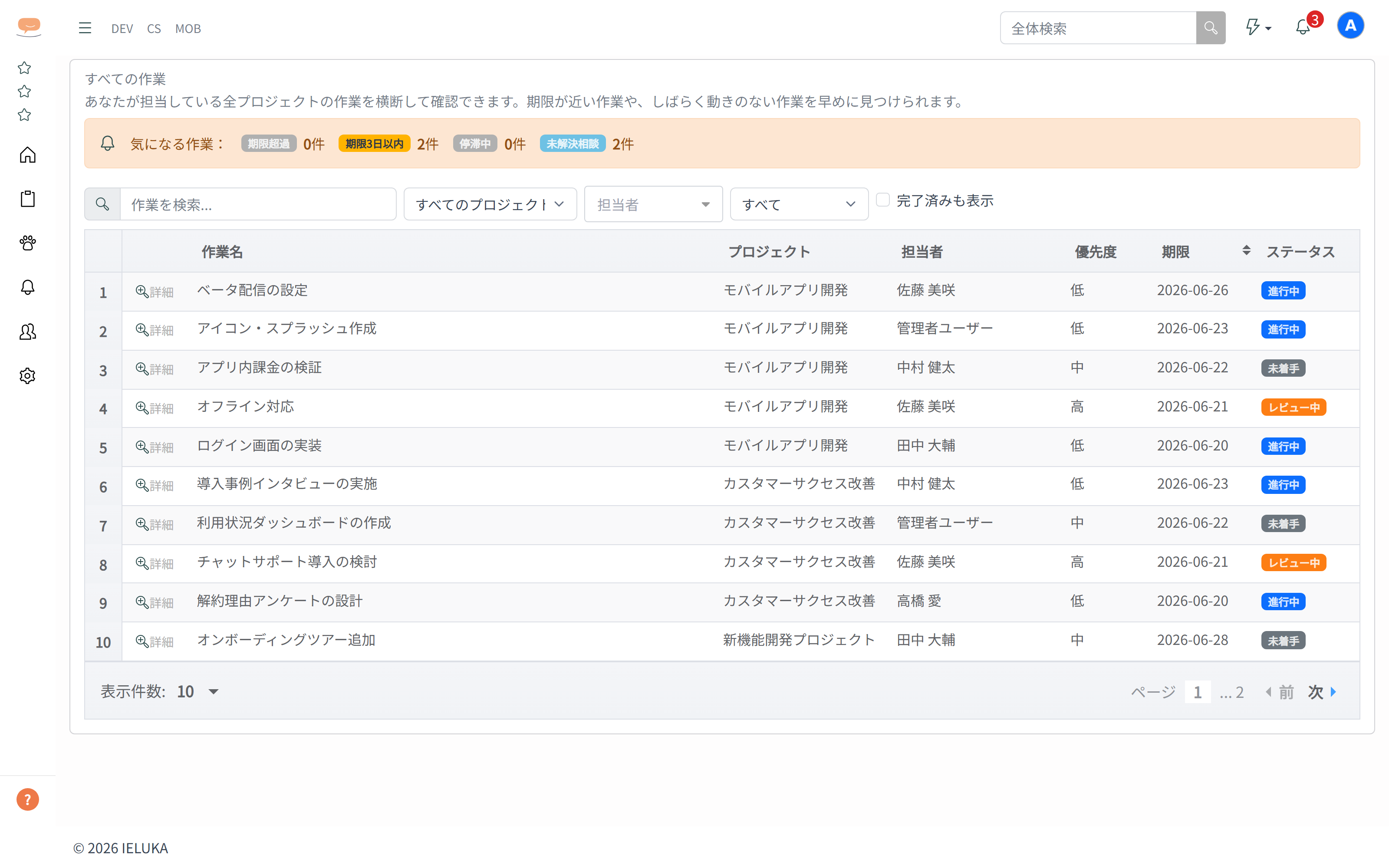Open the 表示件数 10 dropdown
Viewport: 1389px width, 868px height.
pyautogui.click(x=197, y=691)
